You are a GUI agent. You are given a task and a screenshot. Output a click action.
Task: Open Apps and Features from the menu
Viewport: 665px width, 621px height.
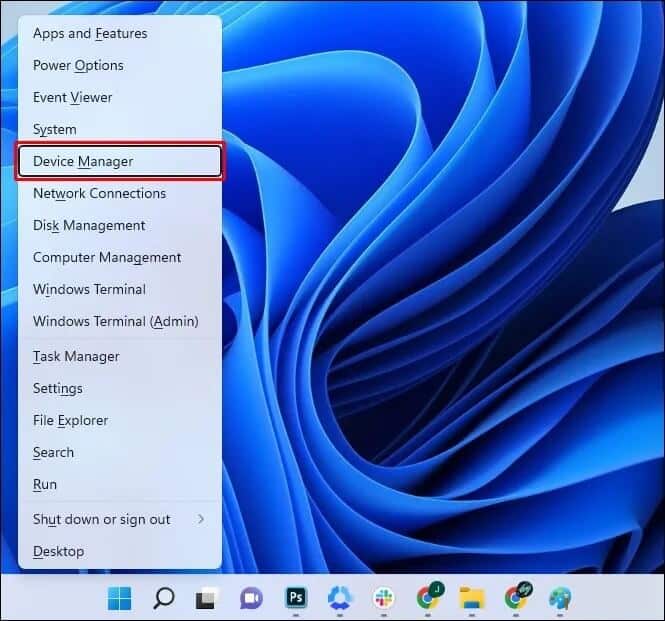coord(120,34)
